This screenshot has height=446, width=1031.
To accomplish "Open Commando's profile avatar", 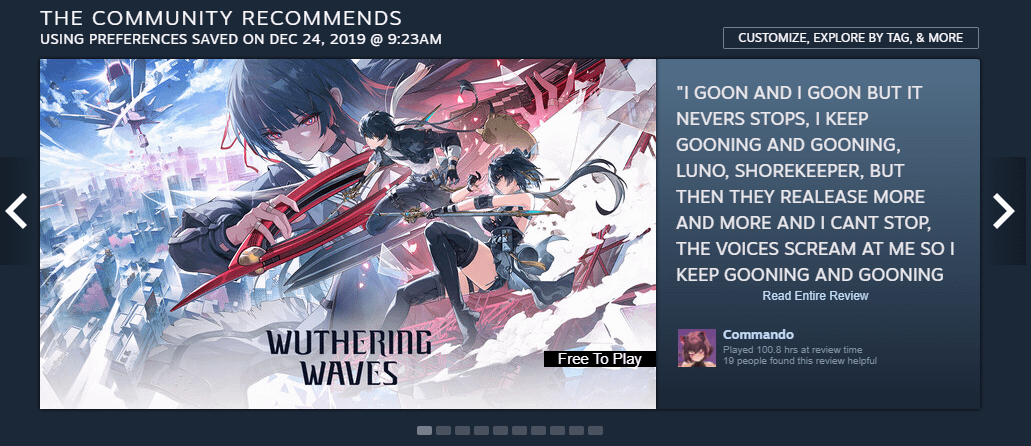I will click(697, 348).
